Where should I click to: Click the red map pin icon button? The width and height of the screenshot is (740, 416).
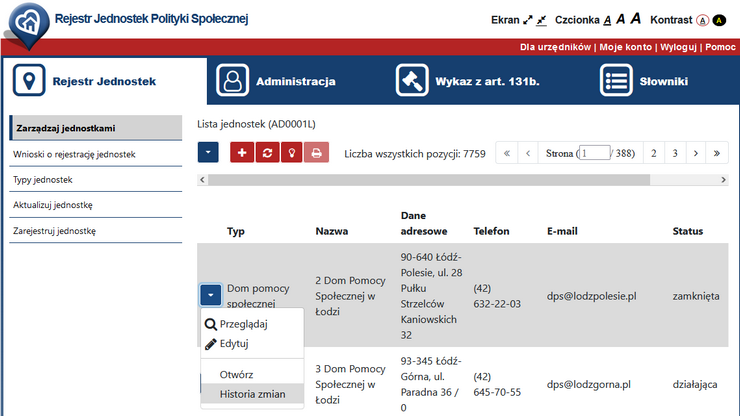tap(291, 153)
